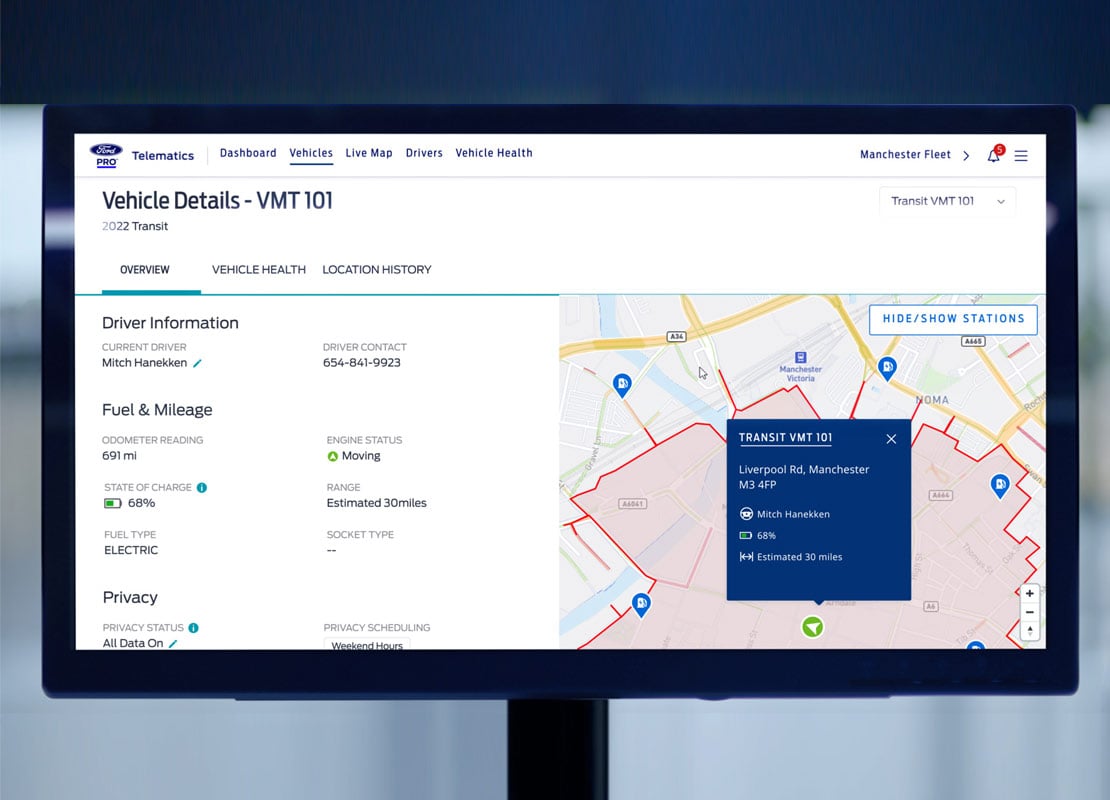Select the green vehicle marker on map
The height and width of the screenshot is (800, 1110).
point(813,627)
